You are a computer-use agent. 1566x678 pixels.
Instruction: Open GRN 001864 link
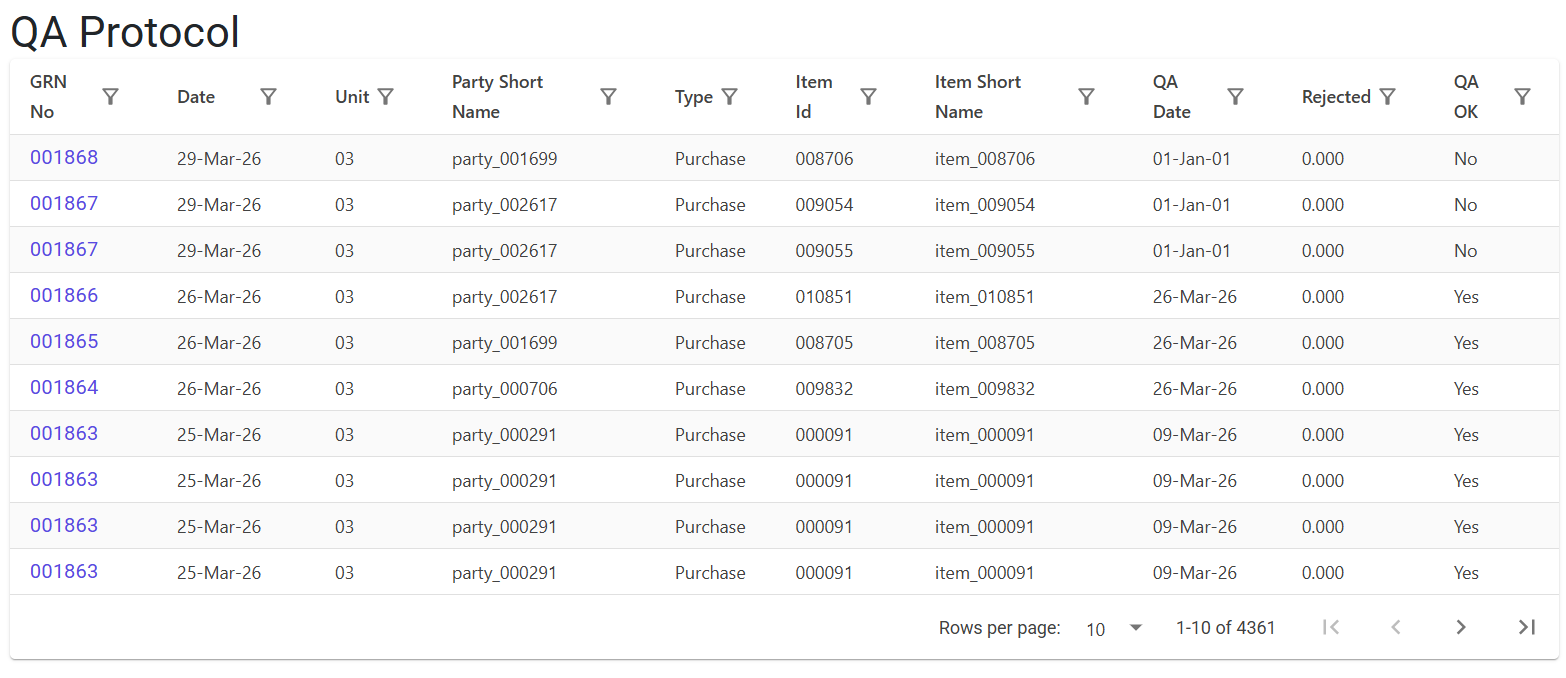(x=64, y=388)
